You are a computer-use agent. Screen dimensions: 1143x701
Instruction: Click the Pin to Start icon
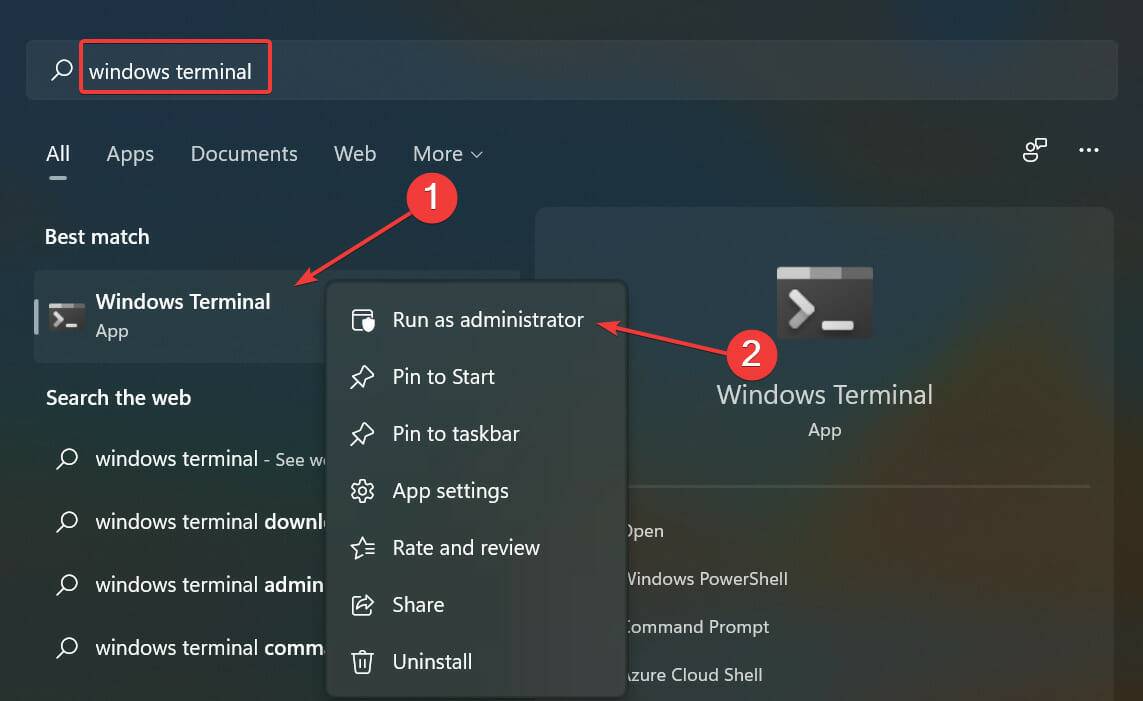(x=362, y=377)
